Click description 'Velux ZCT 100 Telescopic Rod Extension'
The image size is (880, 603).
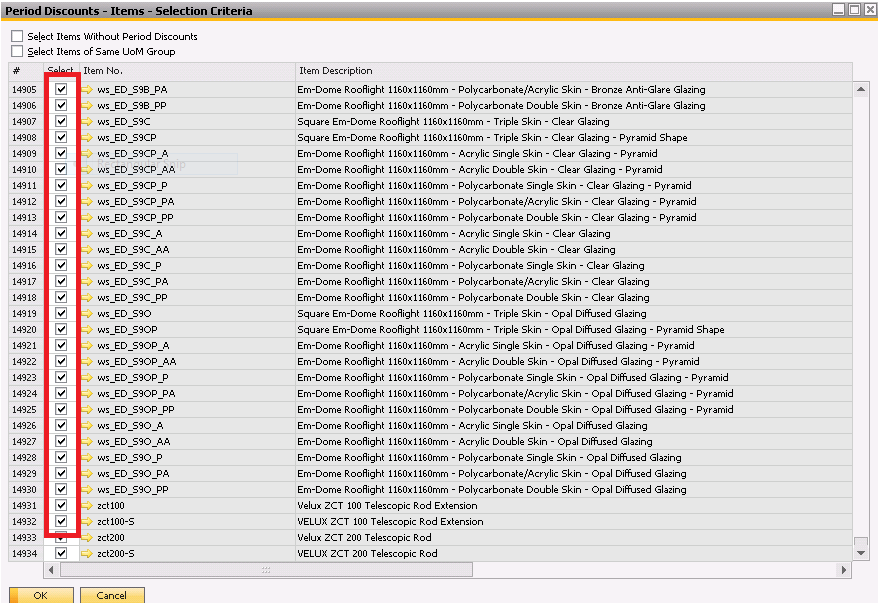click(x=387, y=505)
